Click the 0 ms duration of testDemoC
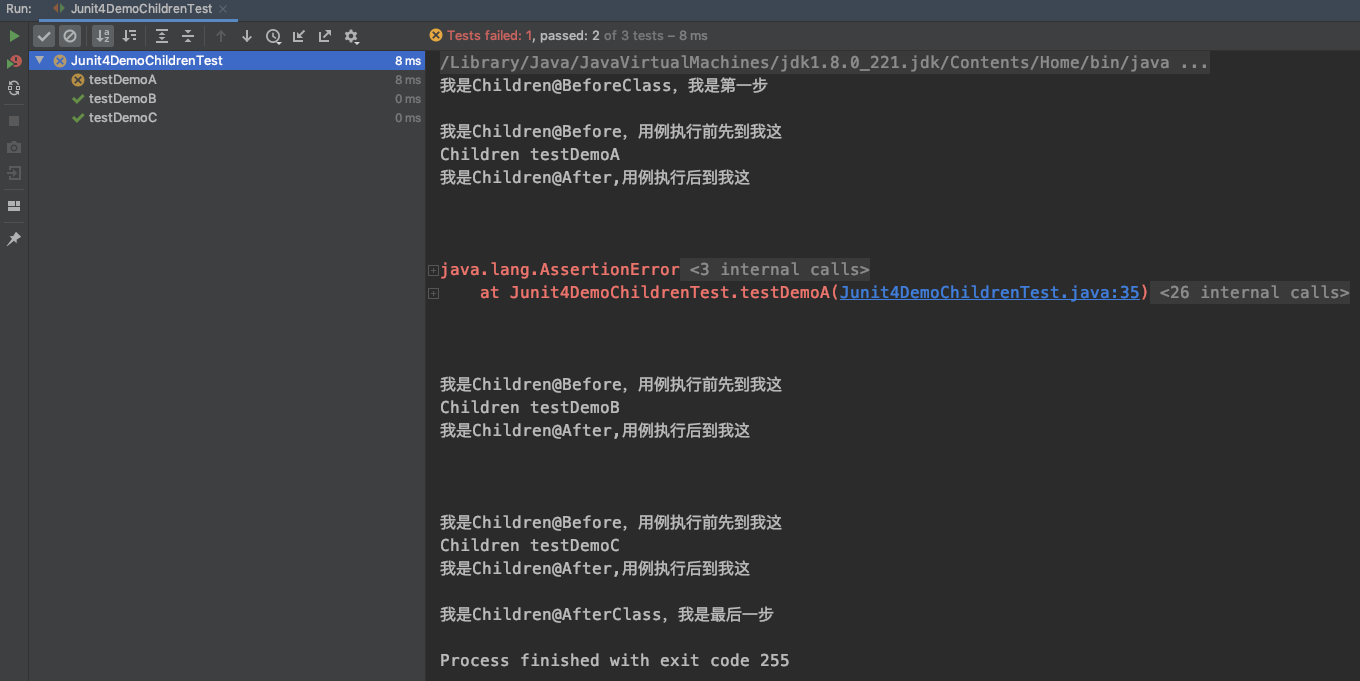1360x681 pixels. pos(408,118)
